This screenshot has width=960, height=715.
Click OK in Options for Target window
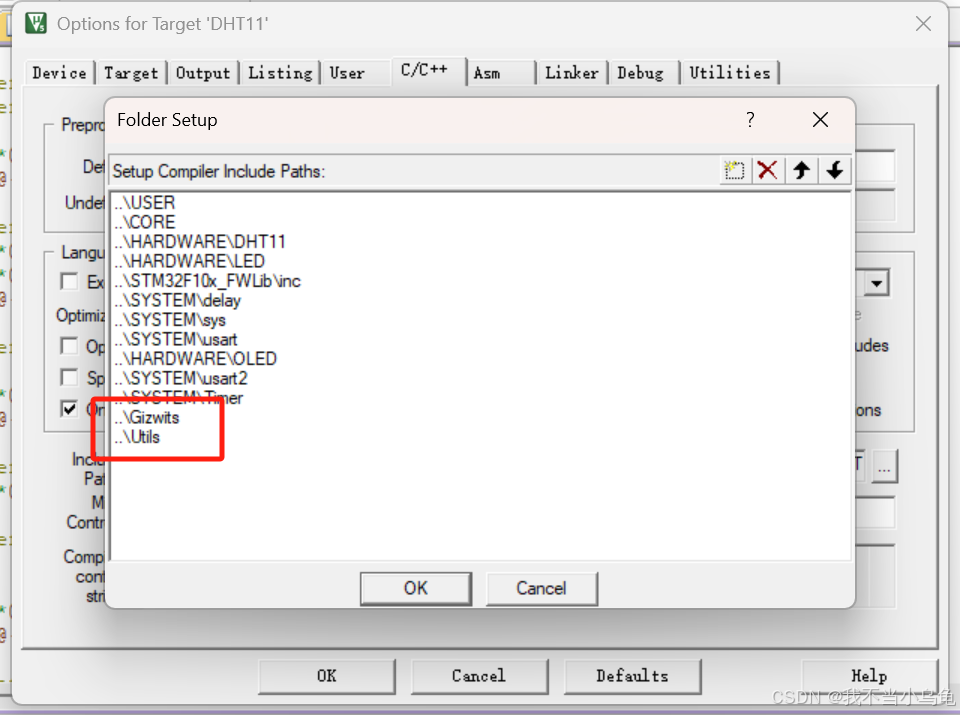click(326, 676)
